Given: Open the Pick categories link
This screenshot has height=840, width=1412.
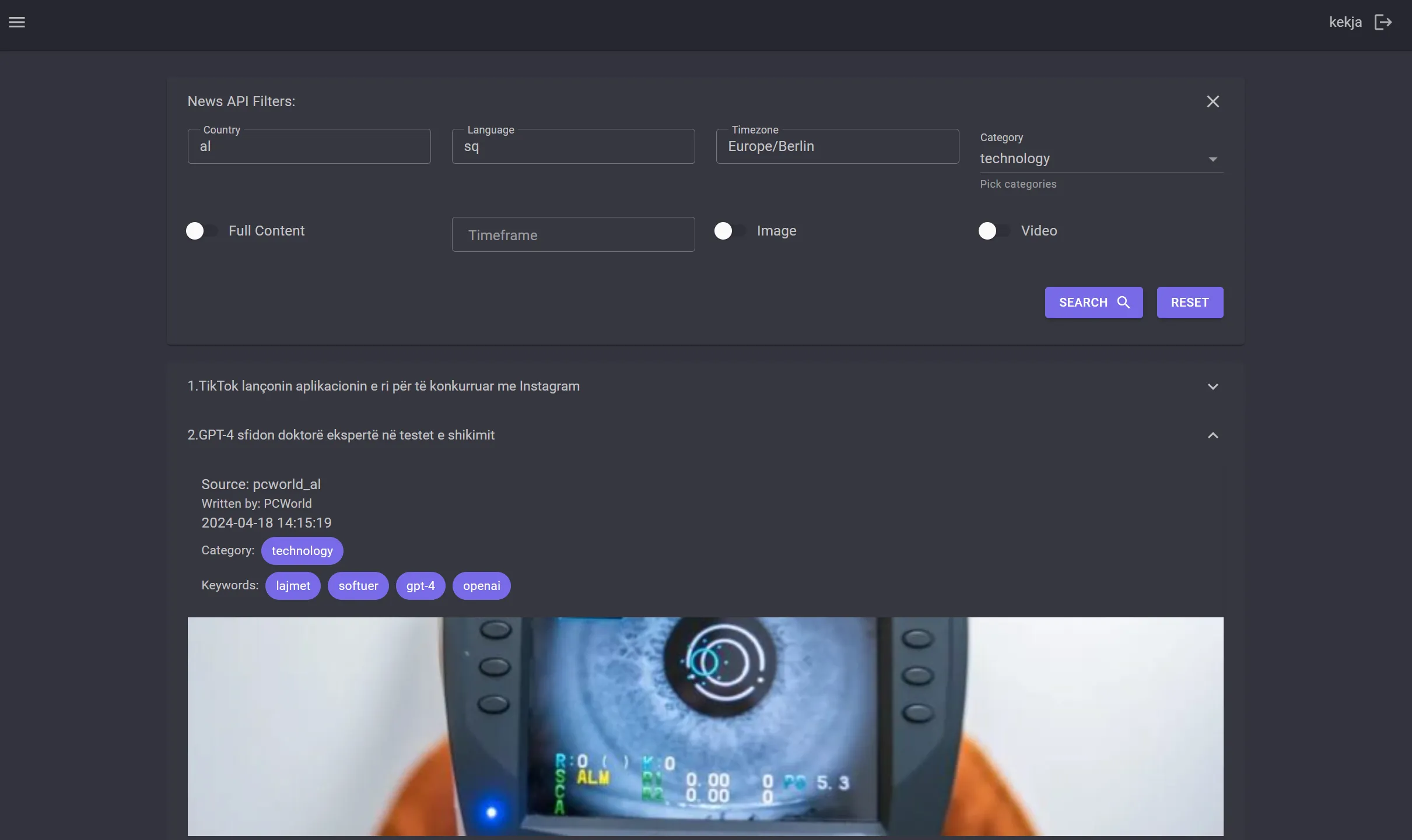Looking at the screenshot, I should (1018, 184).
